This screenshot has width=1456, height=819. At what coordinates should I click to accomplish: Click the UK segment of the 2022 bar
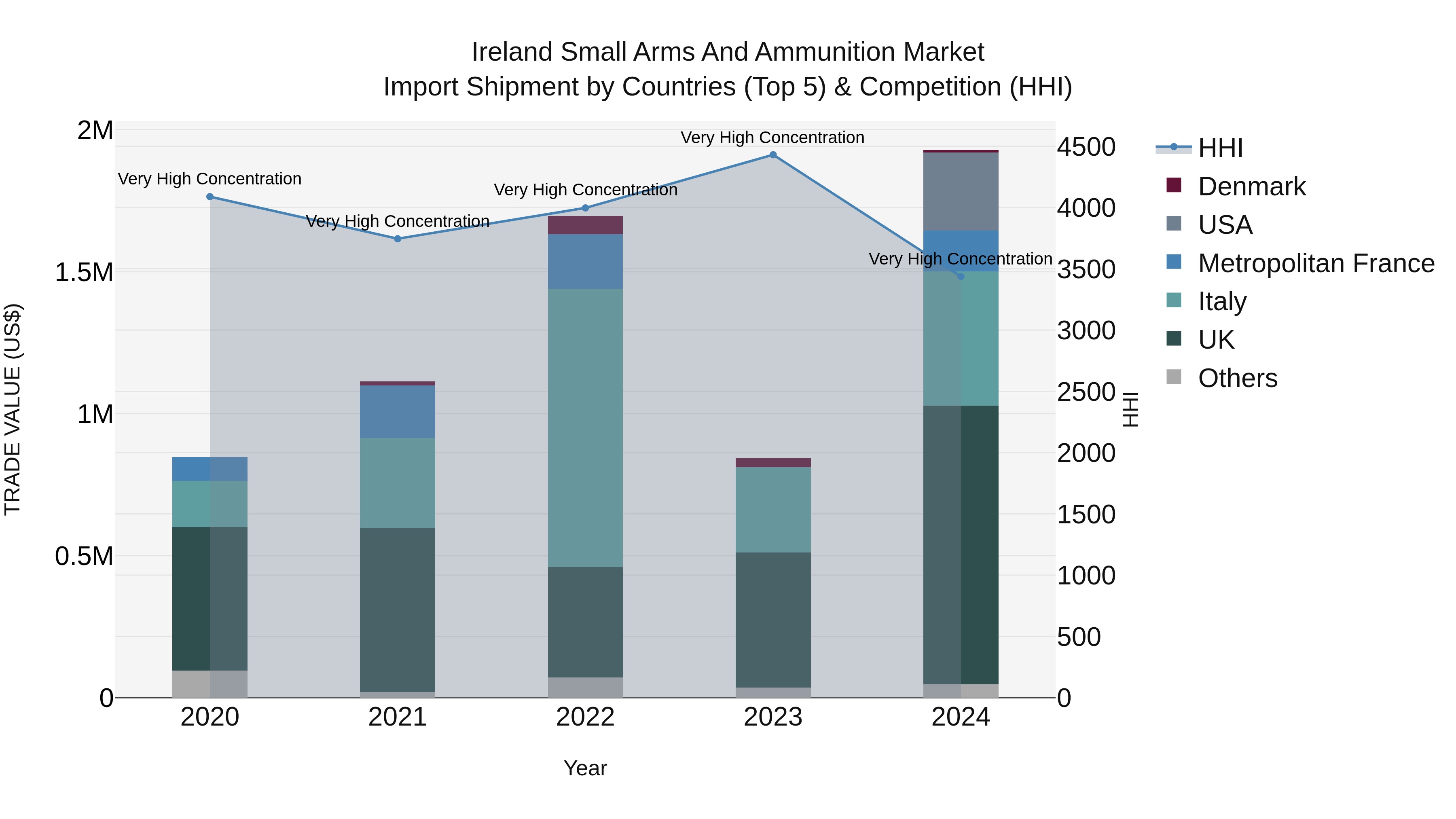586,622
